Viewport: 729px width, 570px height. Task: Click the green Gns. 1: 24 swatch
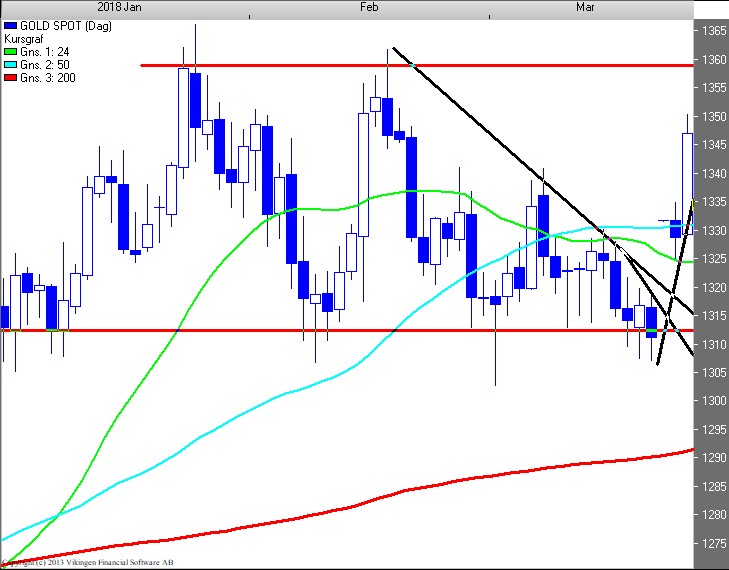(10, 52)
